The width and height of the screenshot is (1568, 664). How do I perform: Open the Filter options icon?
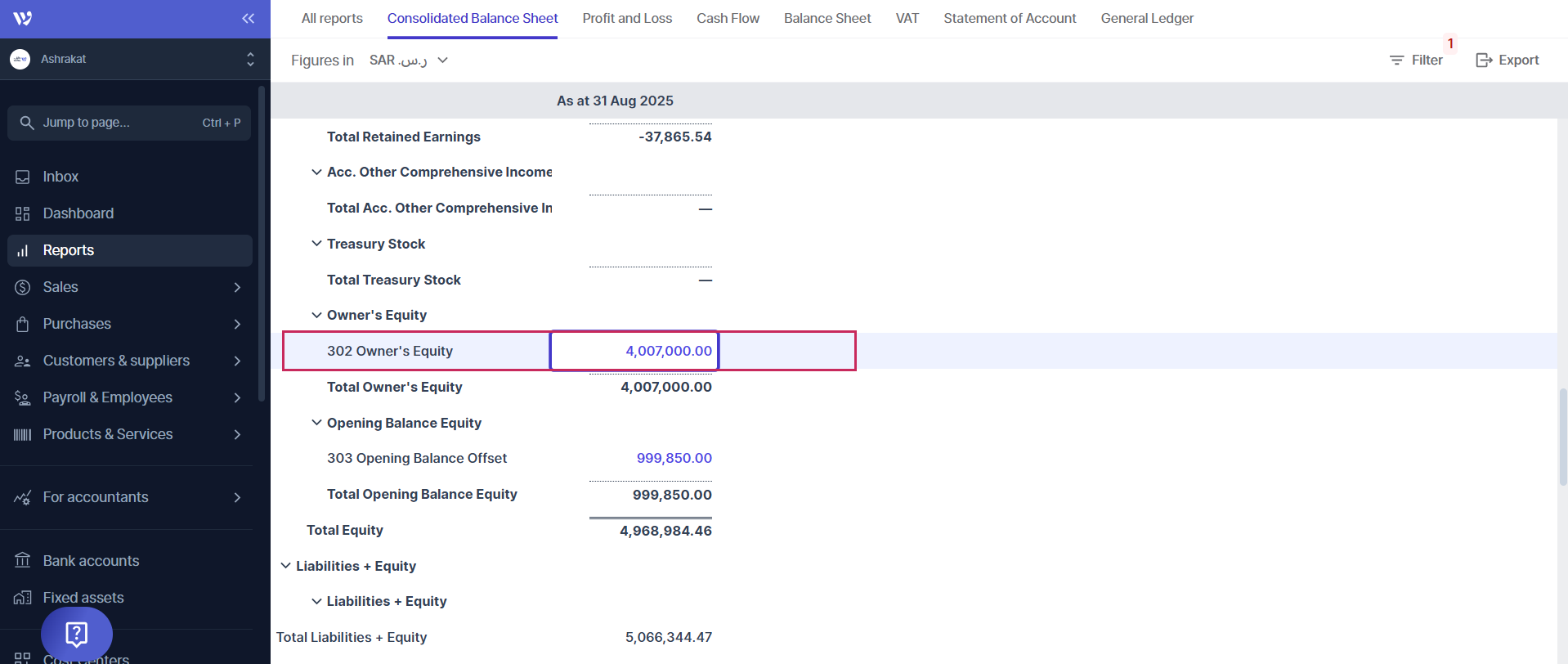coord(1396,61)
